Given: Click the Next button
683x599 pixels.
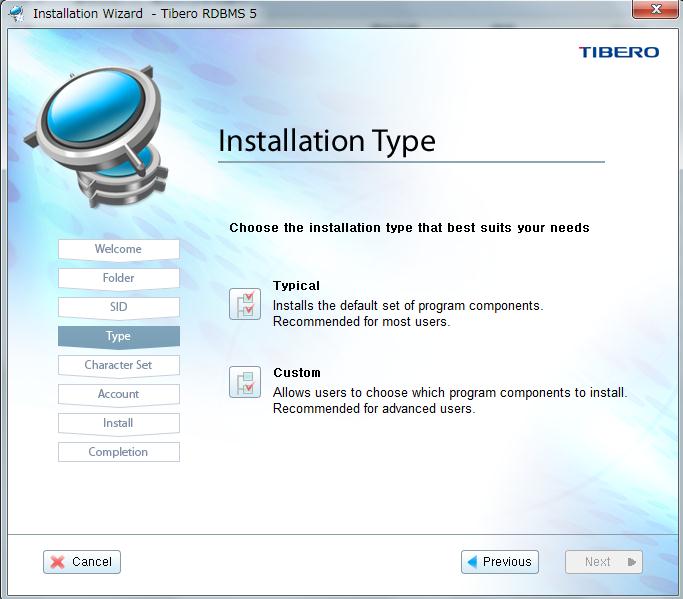Looking at the screenshot, I should pos(604,562).
